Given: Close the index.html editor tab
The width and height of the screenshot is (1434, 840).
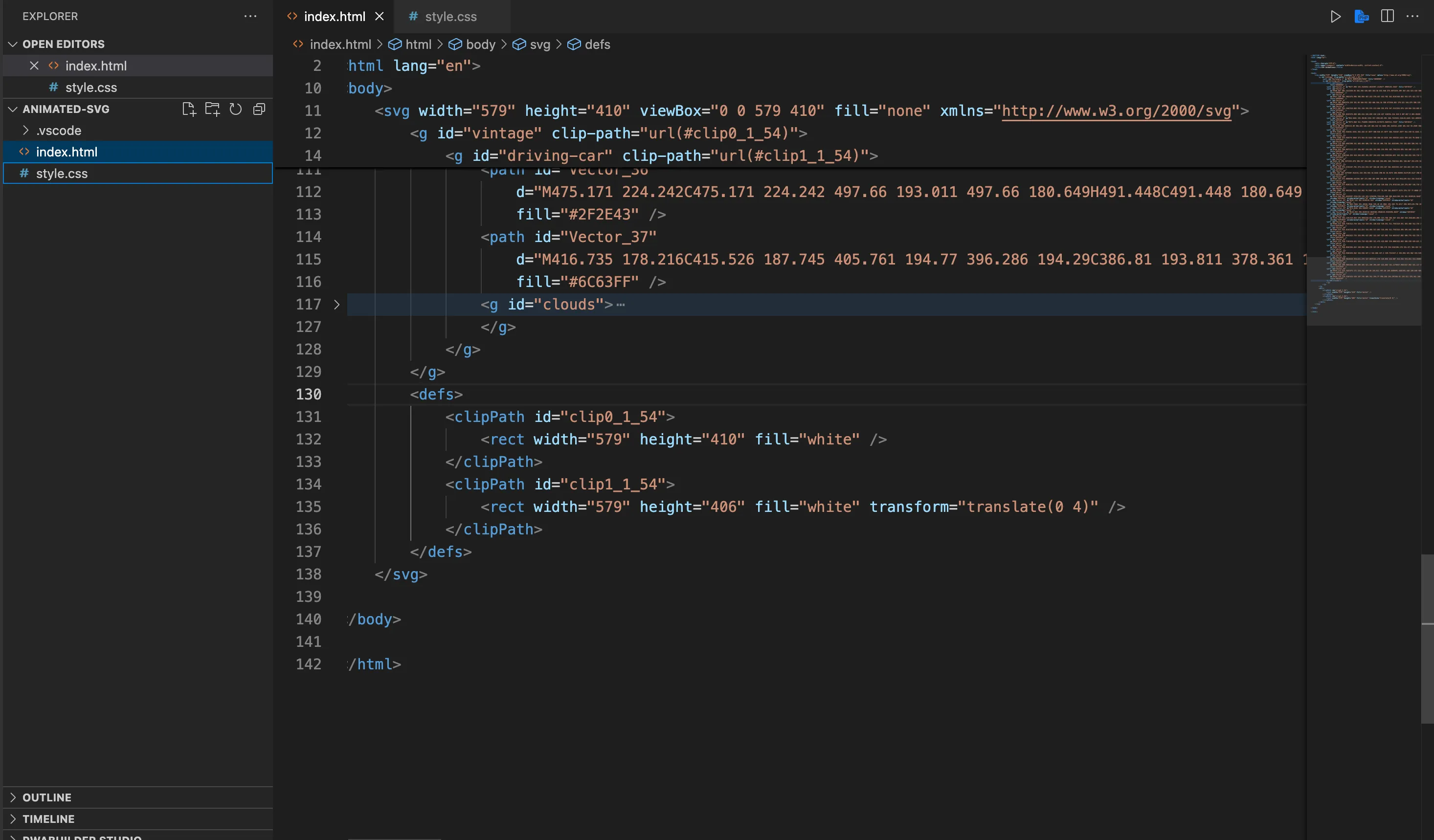Looking at the screenshot, I should 380,17.
